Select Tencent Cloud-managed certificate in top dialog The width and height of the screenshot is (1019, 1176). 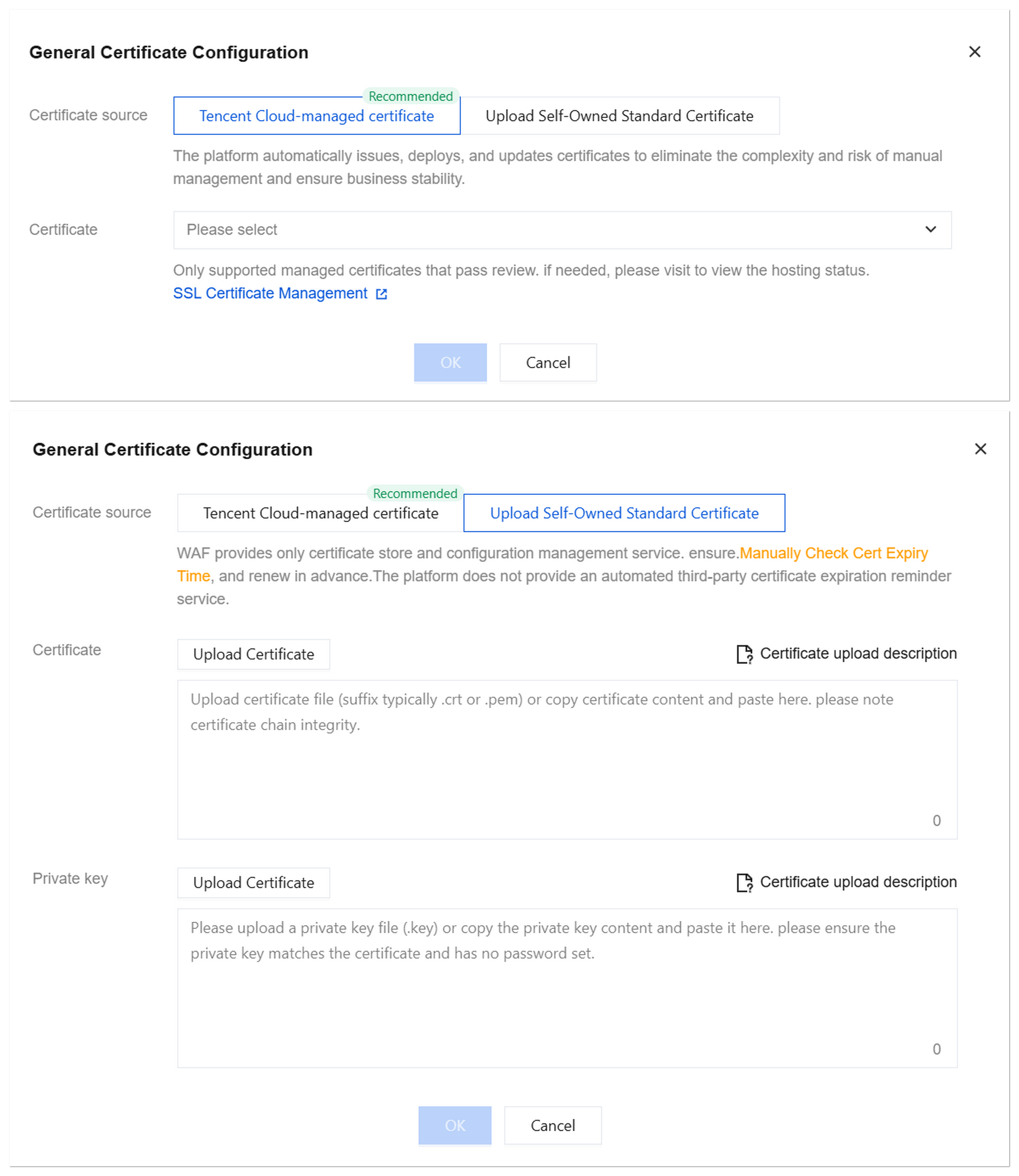(x=317, y=116)
